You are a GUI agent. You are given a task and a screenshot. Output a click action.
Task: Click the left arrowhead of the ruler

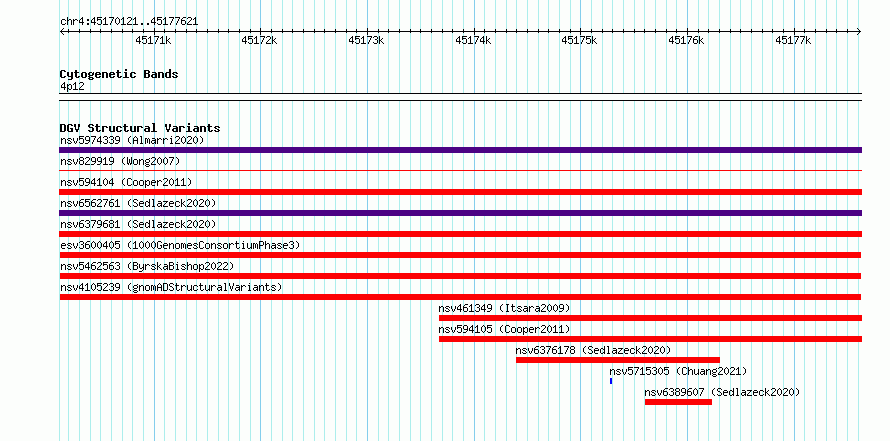tap(62, 31)
